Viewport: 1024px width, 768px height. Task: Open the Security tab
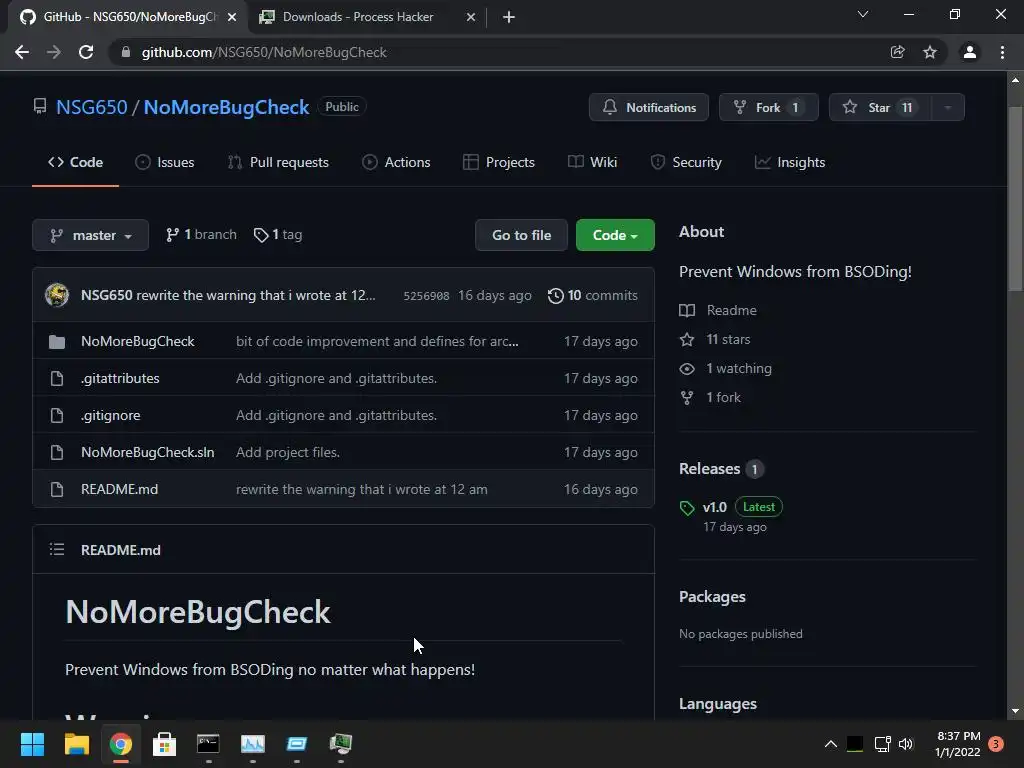[686, 162]
